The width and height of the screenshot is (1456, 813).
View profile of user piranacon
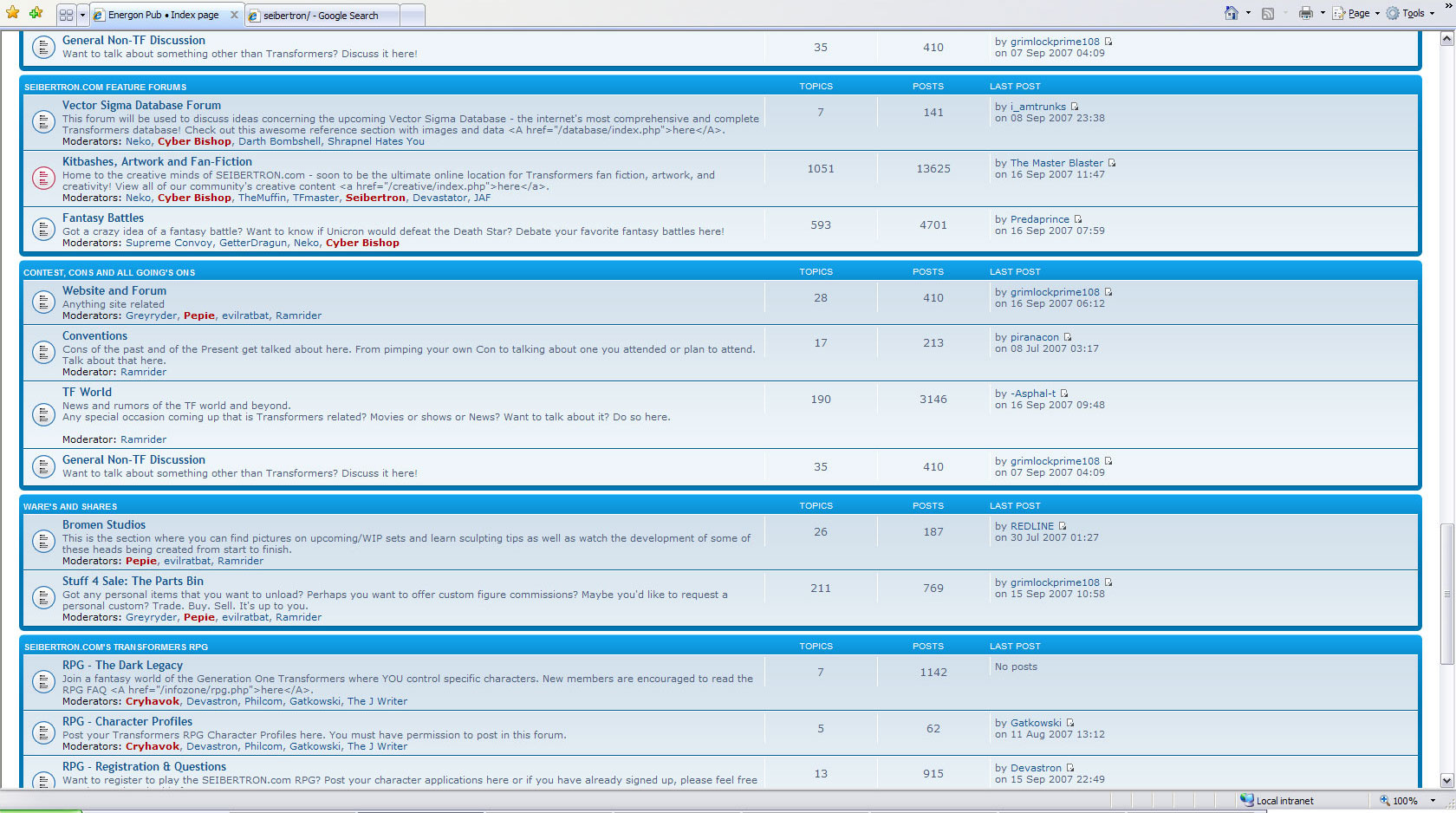(x=1035, y=337)
